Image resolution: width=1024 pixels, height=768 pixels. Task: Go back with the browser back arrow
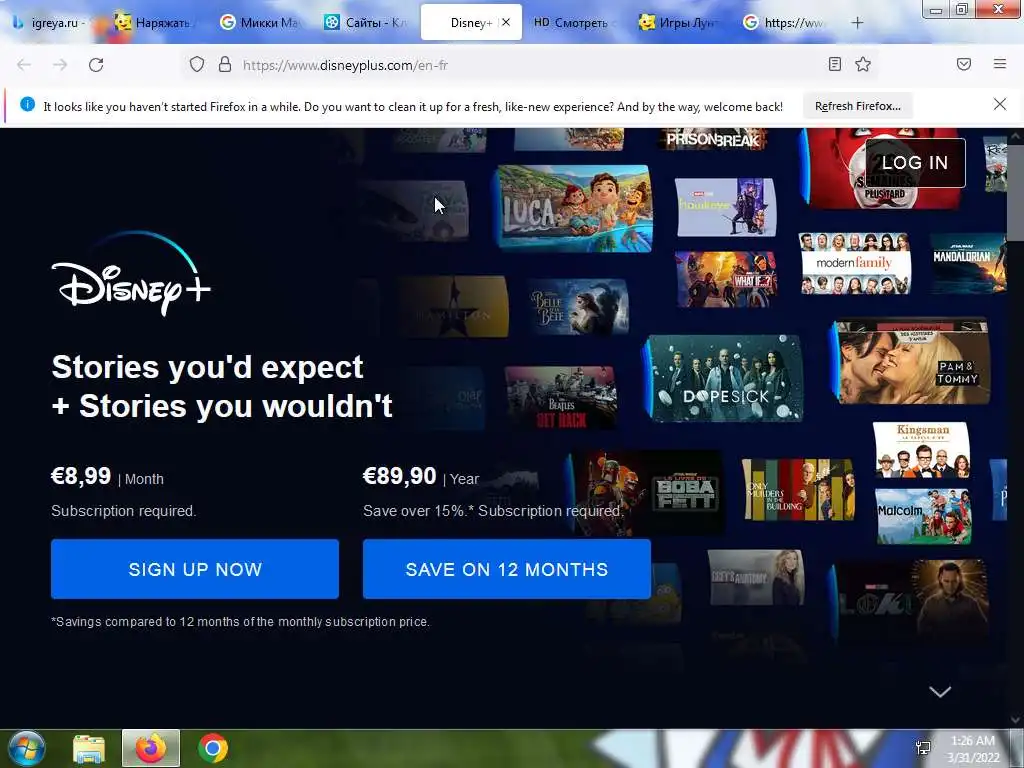[24, 65]
